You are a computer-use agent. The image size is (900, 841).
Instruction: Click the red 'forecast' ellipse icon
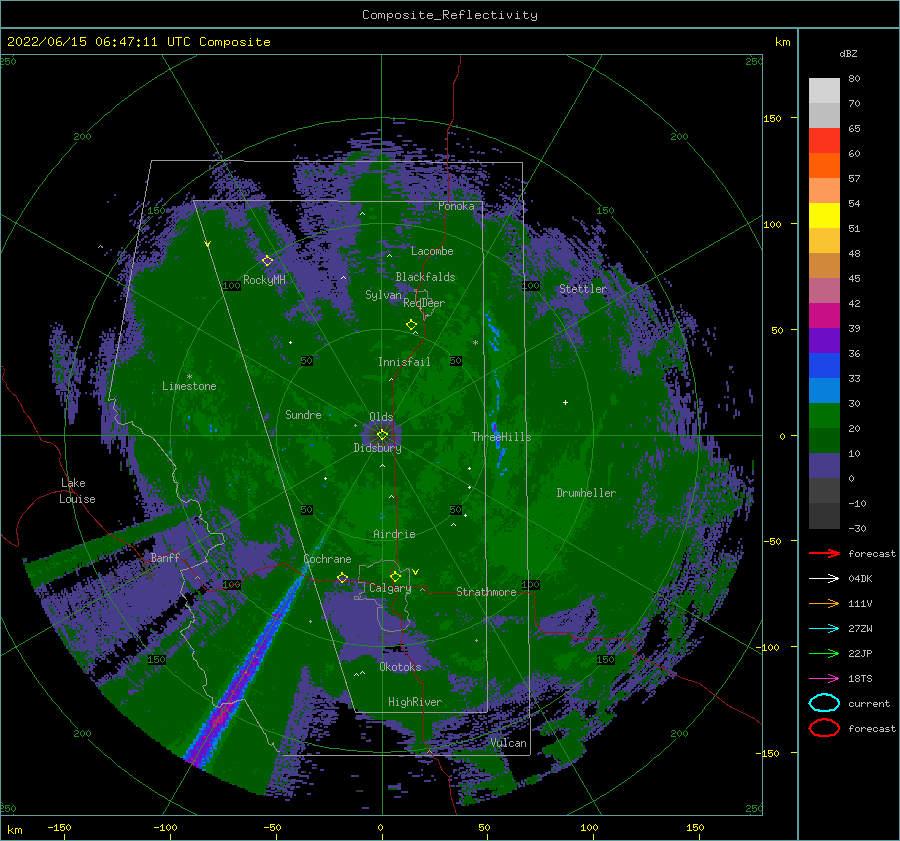tap(824, 728)
